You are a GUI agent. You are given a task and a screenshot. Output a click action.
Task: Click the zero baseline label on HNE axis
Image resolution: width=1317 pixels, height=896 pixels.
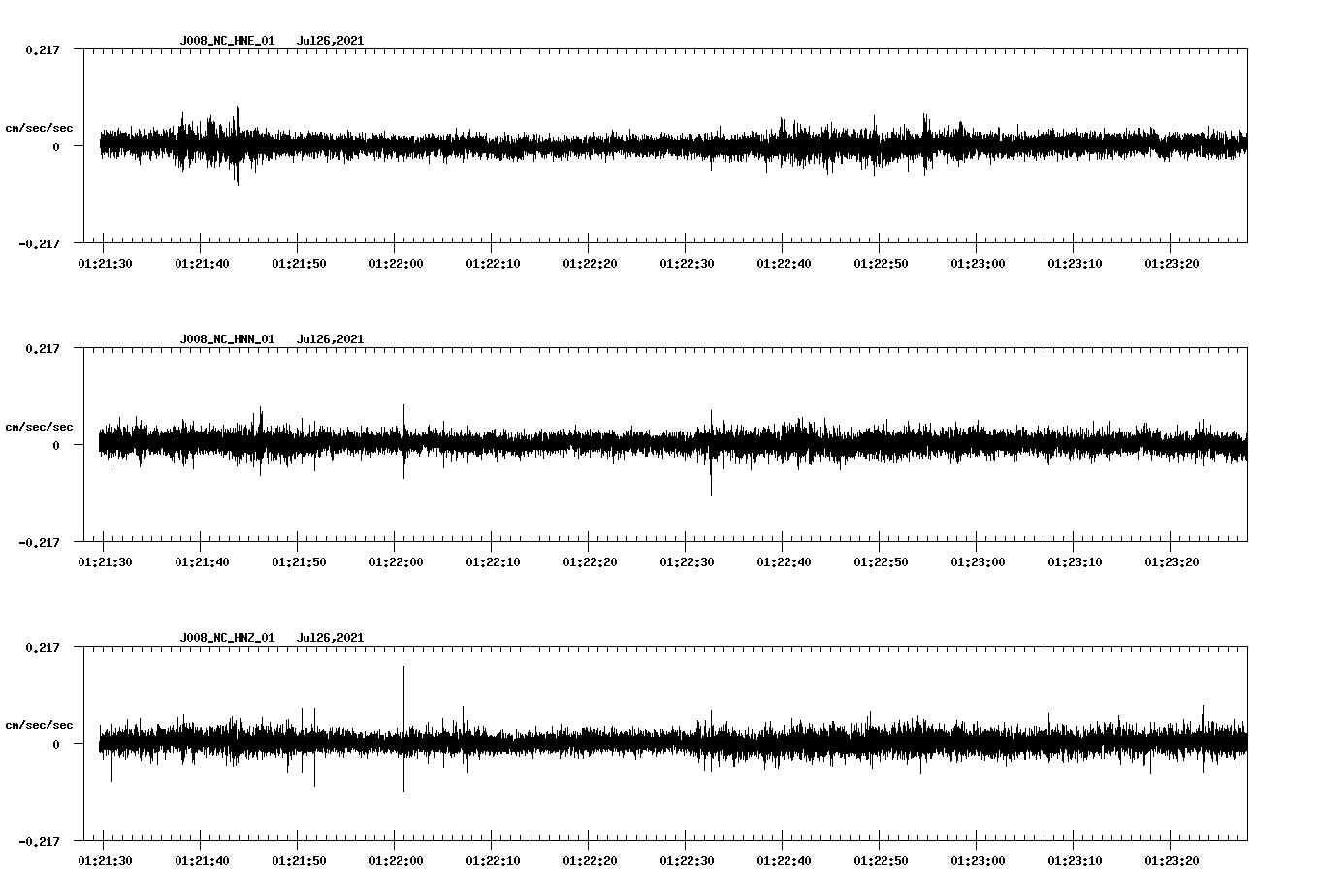(56, 146)
